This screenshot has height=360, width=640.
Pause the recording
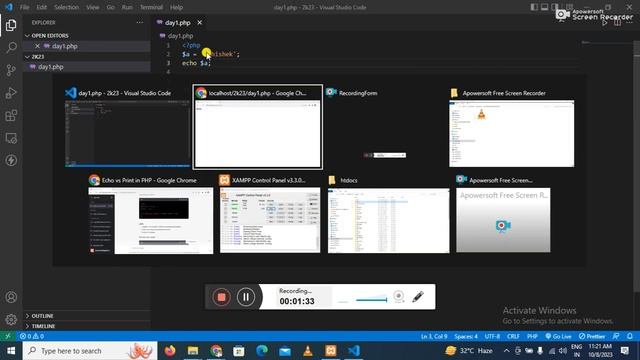(246, 297)
